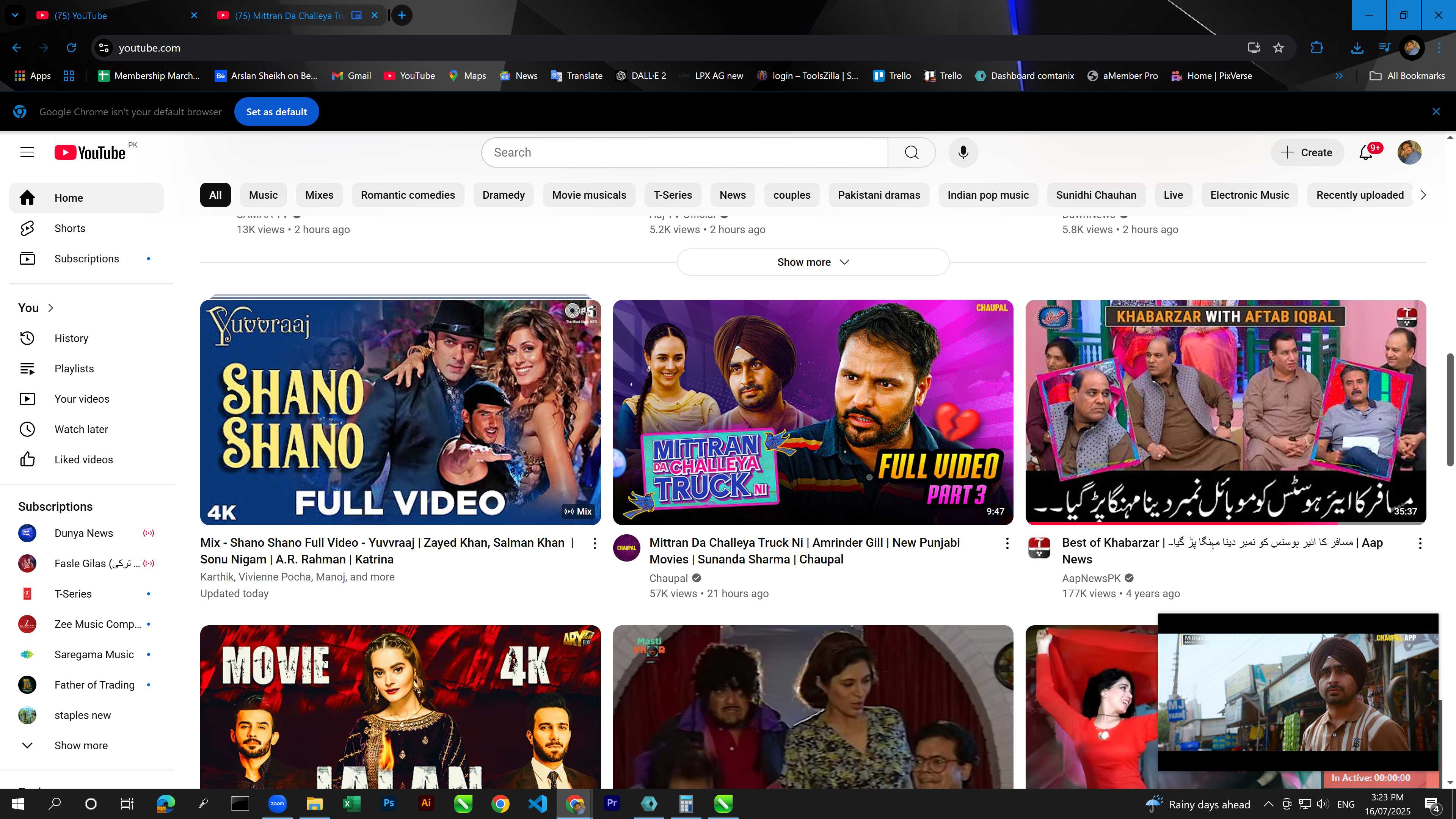The width and height of the screenshot is (1456, 819).
Task: Select the Pakistani dramas chip
Action: pos(879,195)
